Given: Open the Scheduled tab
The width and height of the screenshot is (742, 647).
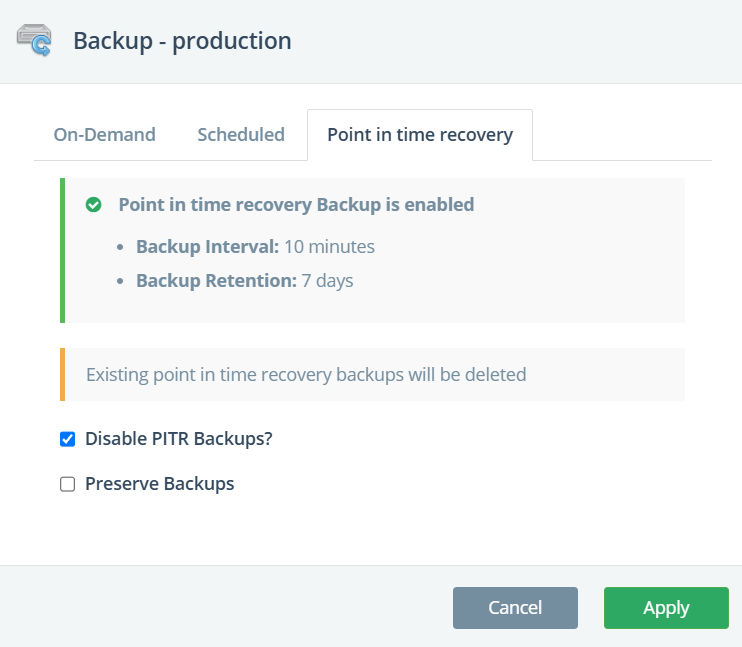Looking at the screenshot, I should click(x=241, y=135).
